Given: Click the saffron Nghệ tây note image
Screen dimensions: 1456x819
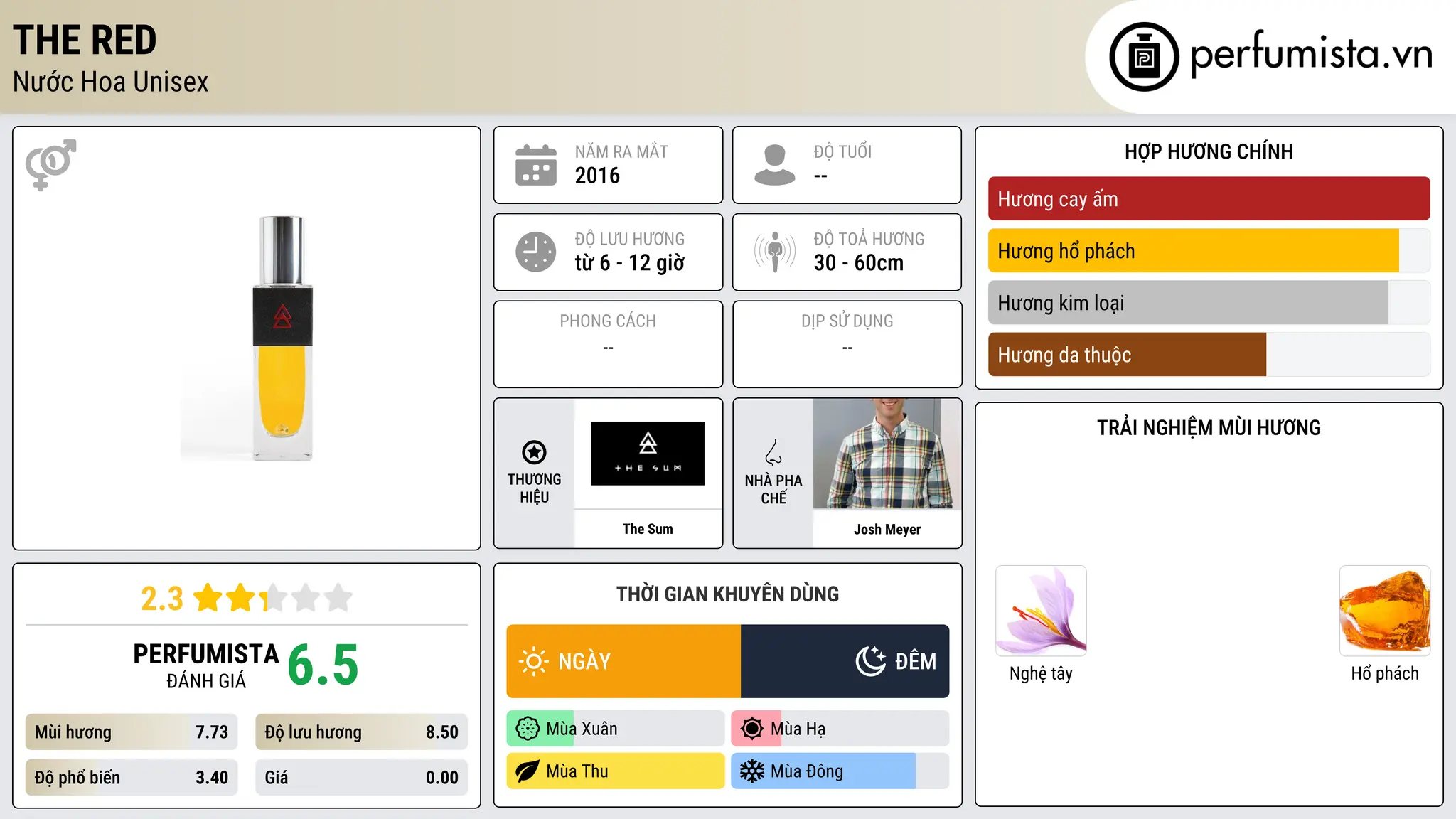Looking at the screenshot, I should click(x=1041, y=611).
